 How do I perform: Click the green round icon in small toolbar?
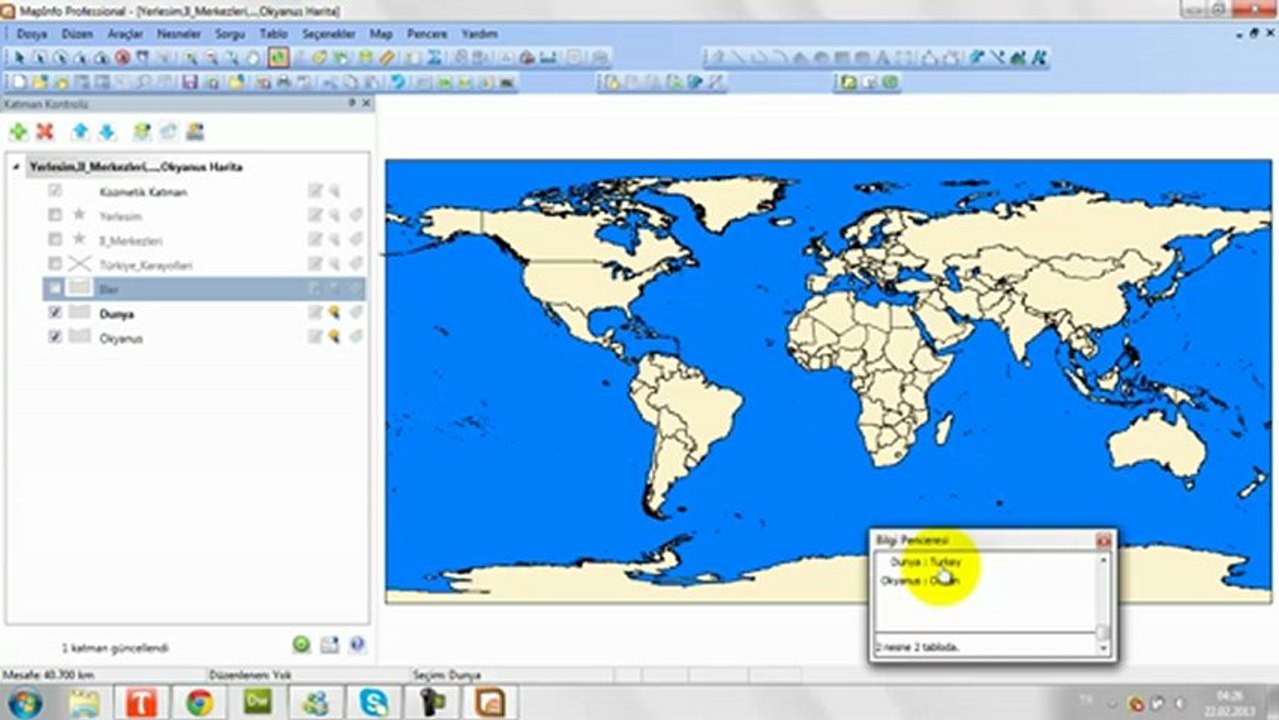(x=890, y=82)
